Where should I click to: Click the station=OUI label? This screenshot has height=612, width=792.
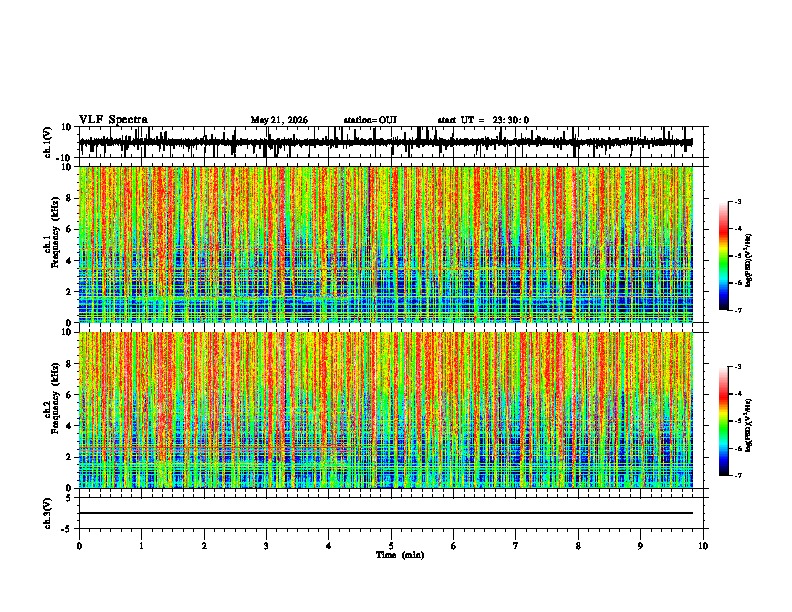(x=370, y=120)
